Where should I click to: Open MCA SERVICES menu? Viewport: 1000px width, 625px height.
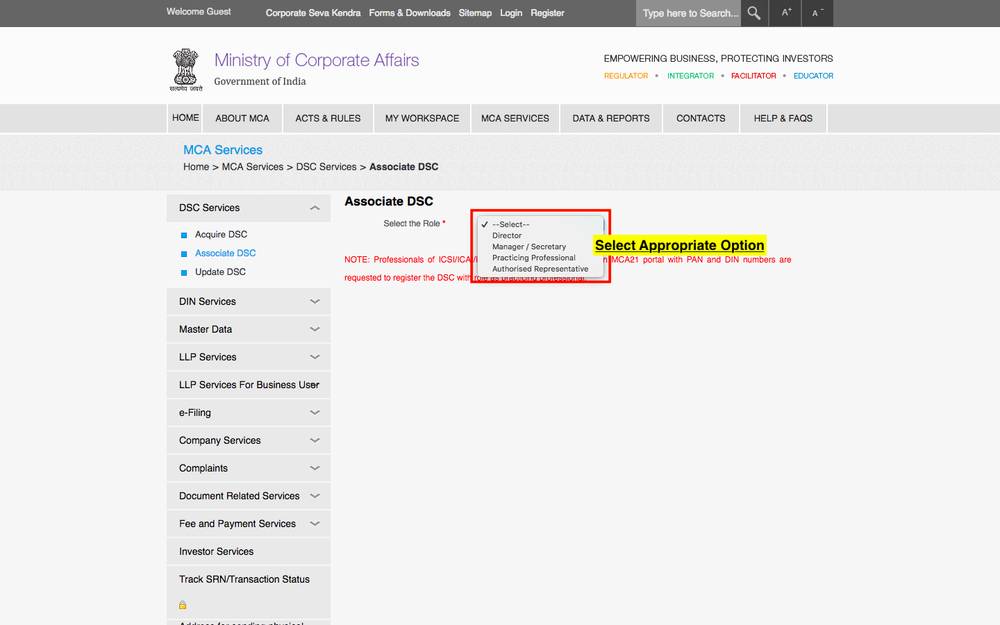click(x=515, y=119)
